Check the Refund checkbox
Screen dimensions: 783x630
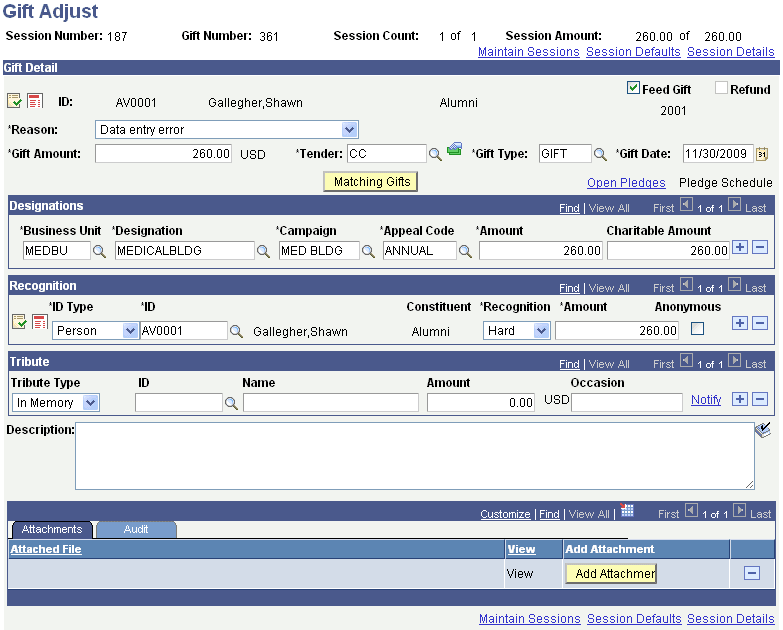(x=721, y=88)
